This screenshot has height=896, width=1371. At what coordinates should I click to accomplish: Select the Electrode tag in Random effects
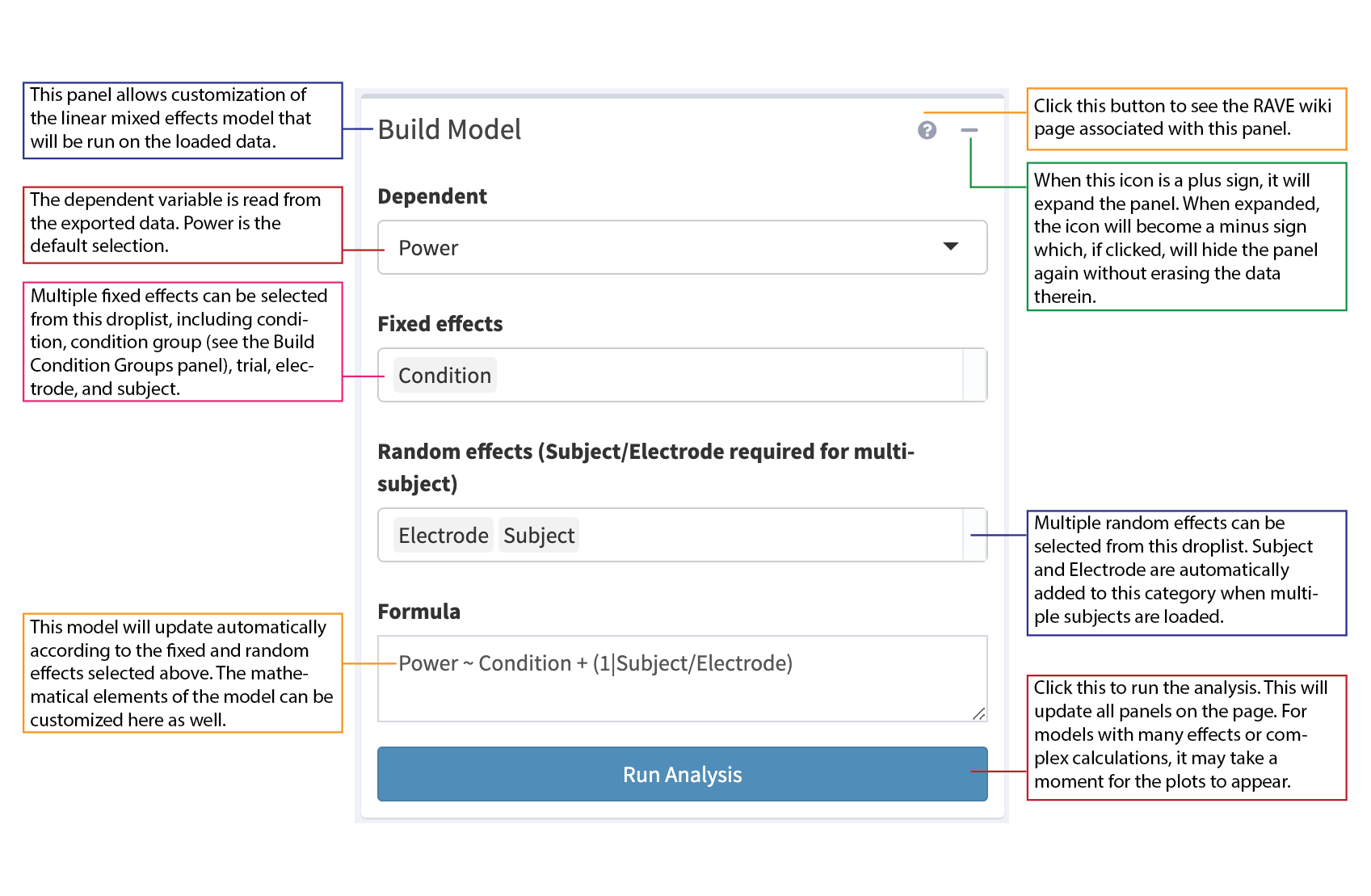tap(443, 536)
